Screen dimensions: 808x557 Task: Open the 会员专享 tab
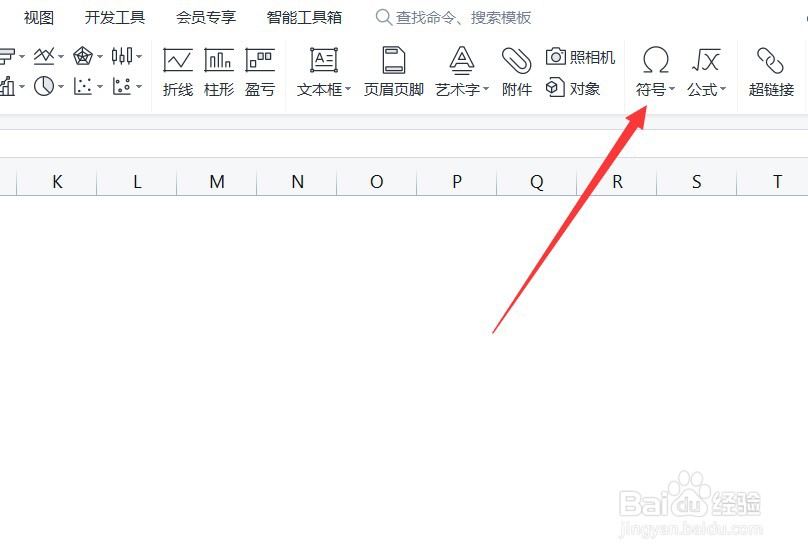pyautogui.click(x=206, y=18)
